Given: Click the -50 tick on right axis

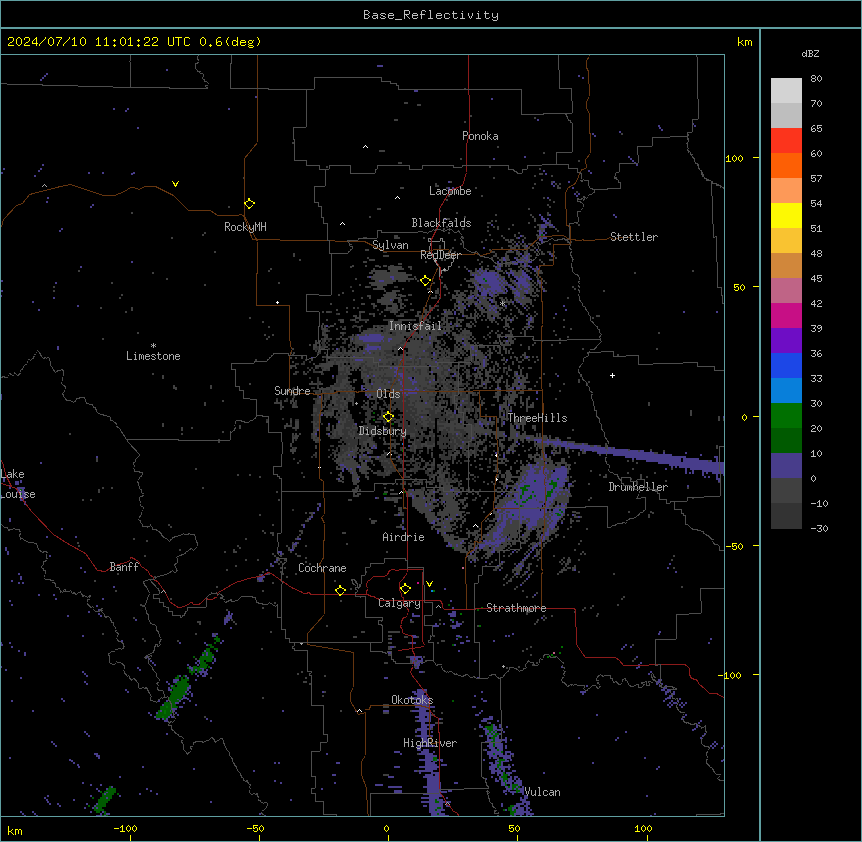Looking at the screenshot, I should [734, 546].
